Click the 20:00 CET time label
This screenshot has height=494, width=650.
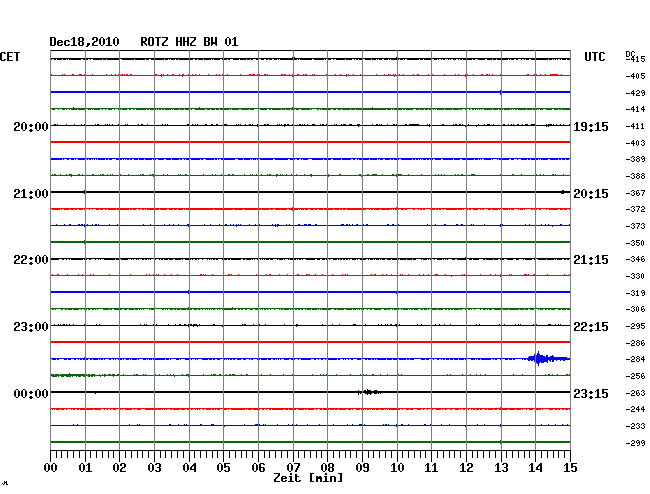click(x=31, y=126)
